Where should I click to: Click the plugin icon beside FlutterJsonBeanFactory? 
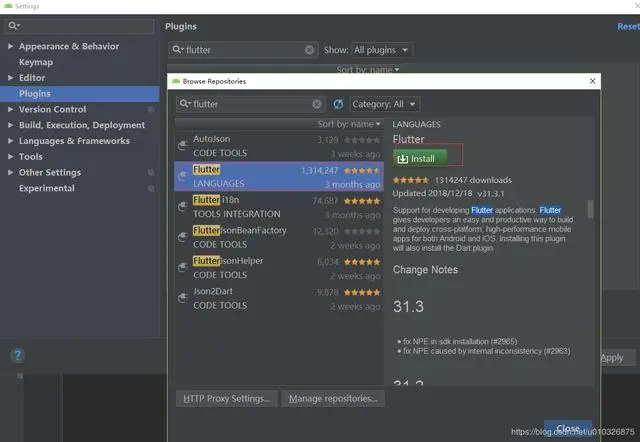click(x=182, y=237)
